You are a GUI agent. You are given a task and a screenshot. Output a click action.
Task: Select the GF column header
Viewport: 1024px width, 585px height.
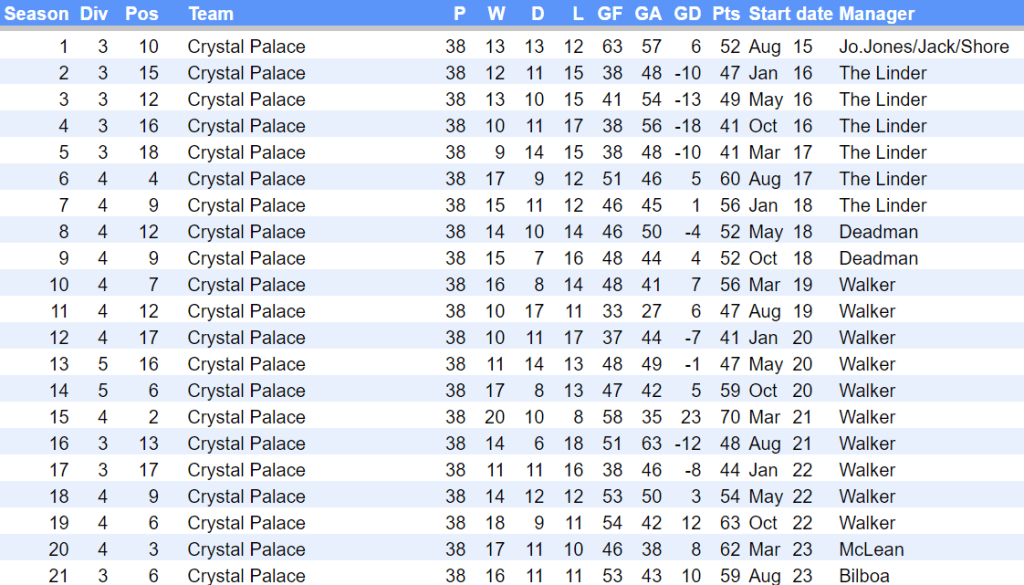(610, 14)
